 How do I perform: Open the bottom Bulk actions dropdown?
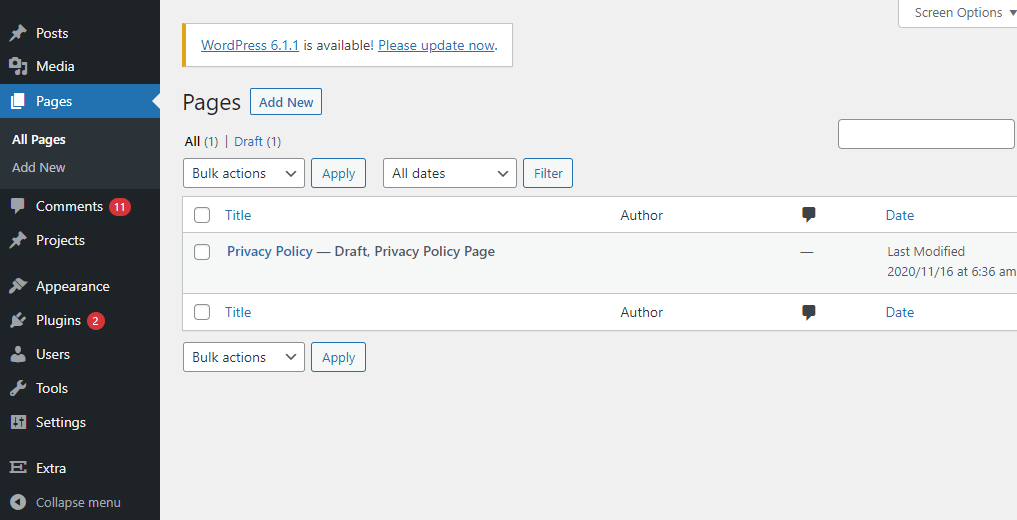tap(244, 357)
